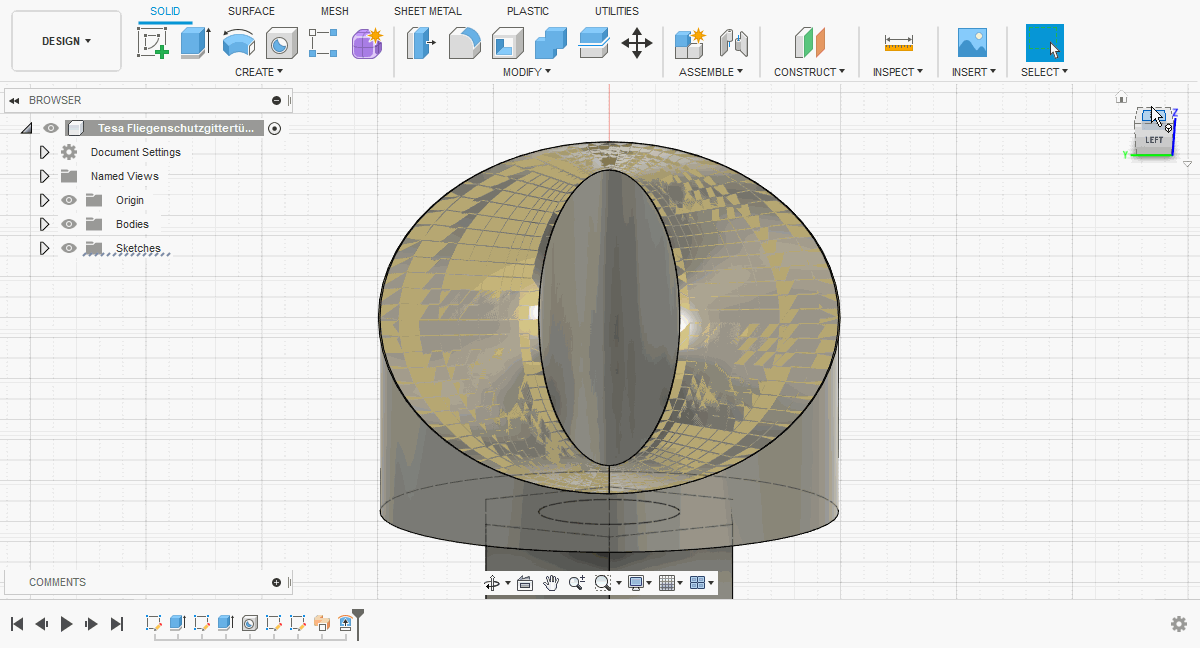This screenshot has width=1200, height=648.
Task: Click the New Component icon
Action: click(x=689, y=43)
